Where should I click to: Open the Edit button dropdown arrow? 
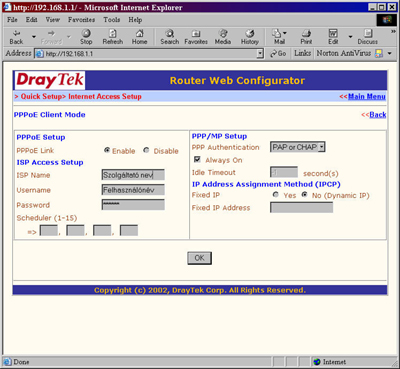[350, 36]
